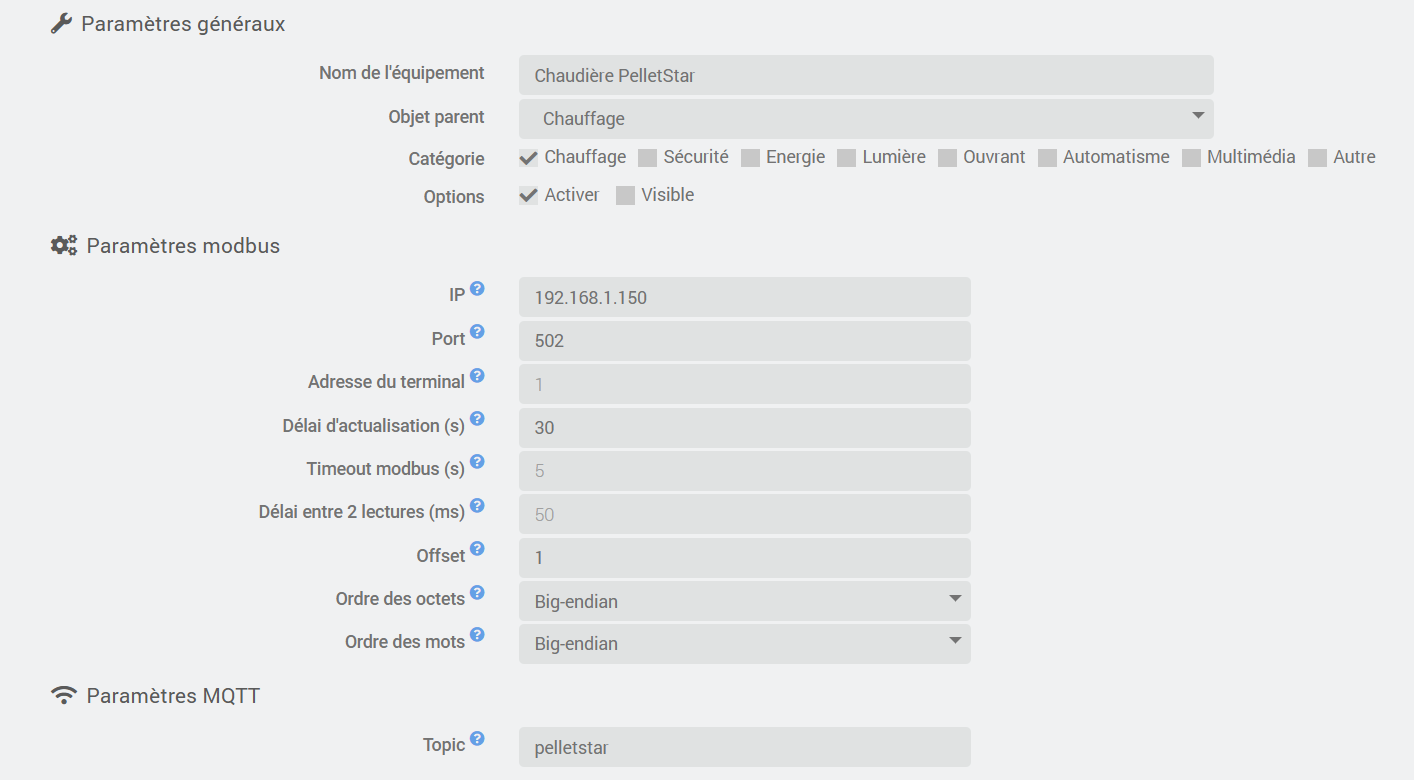Click the Catégorie label
Screen dimensions: 1414x780
pyautogui.click(x=446, y=159)
